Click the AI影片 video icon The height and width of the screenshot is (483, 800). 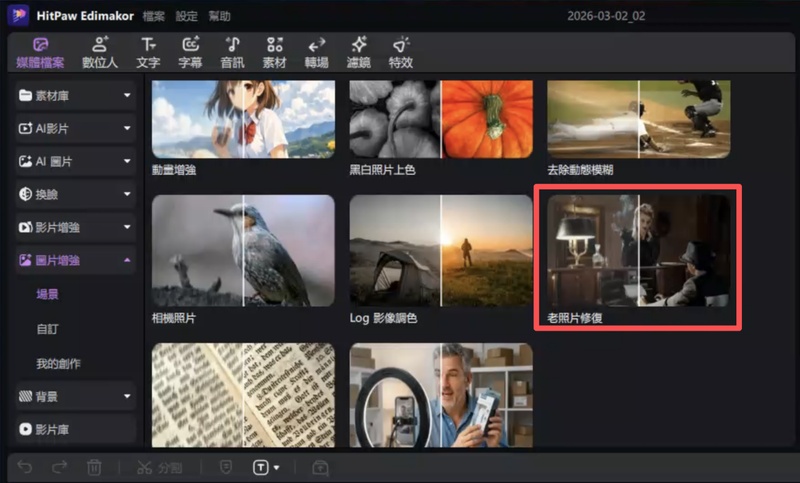(x=26, y=128)
